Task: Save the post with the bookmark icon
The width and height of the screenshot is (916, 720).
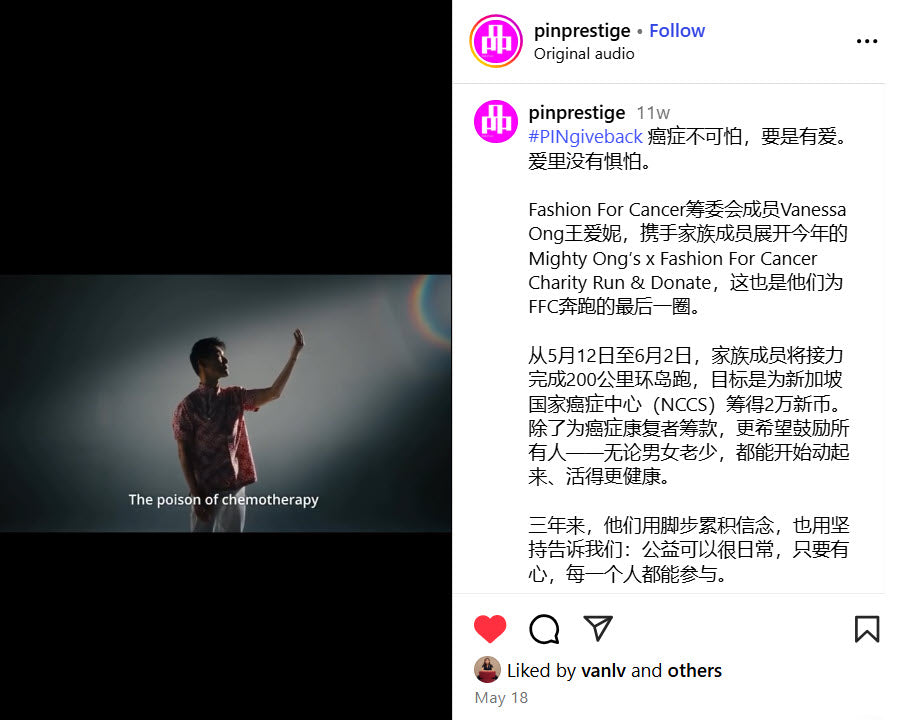Action: pyautogui.click(x=867, y=629)
